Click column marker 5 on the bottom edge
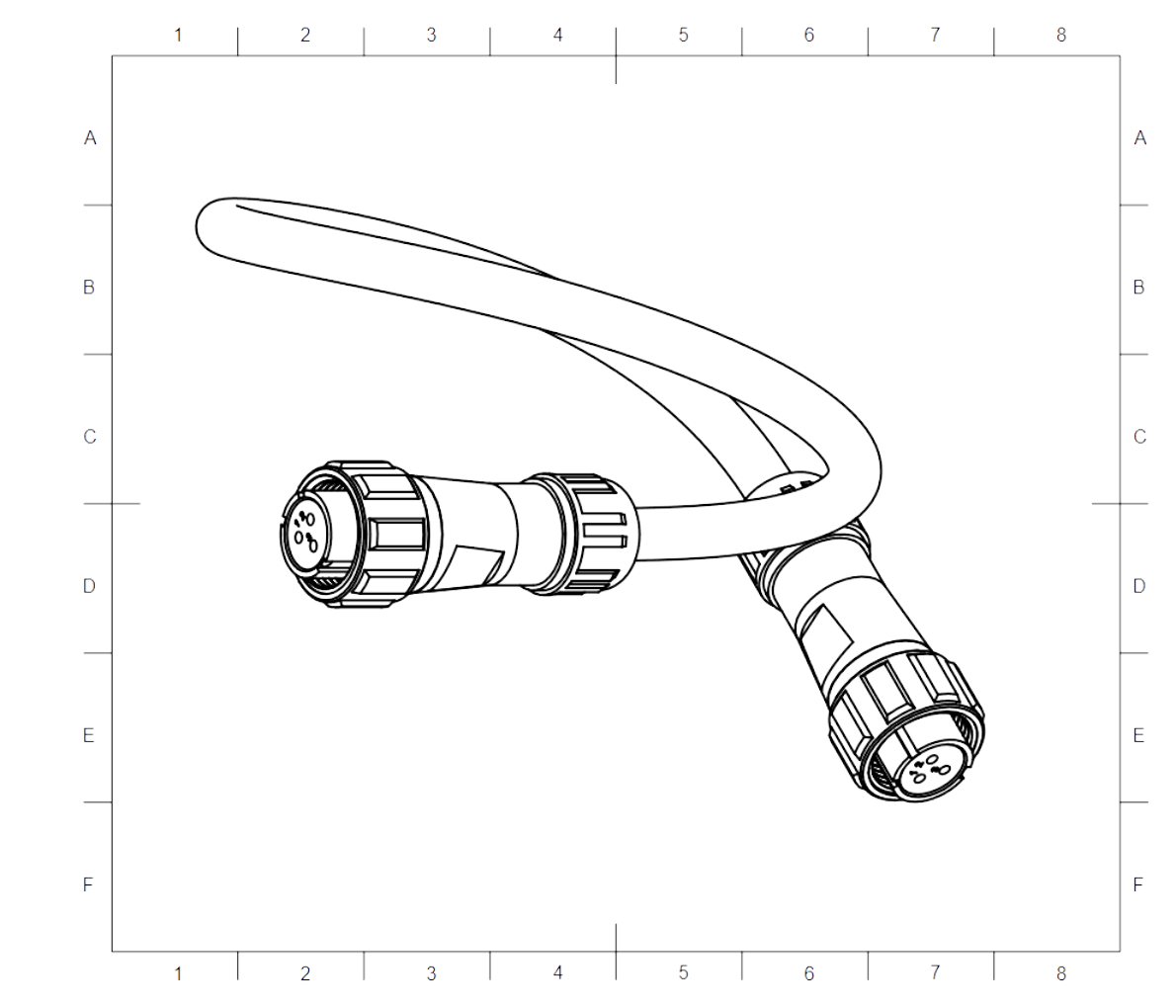1176x1008 pixels. pos(682,973)
